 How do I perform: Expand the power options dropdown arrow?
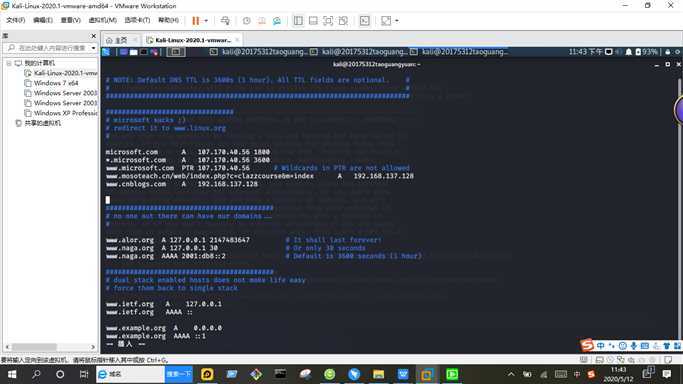click(x=206, y=20)
